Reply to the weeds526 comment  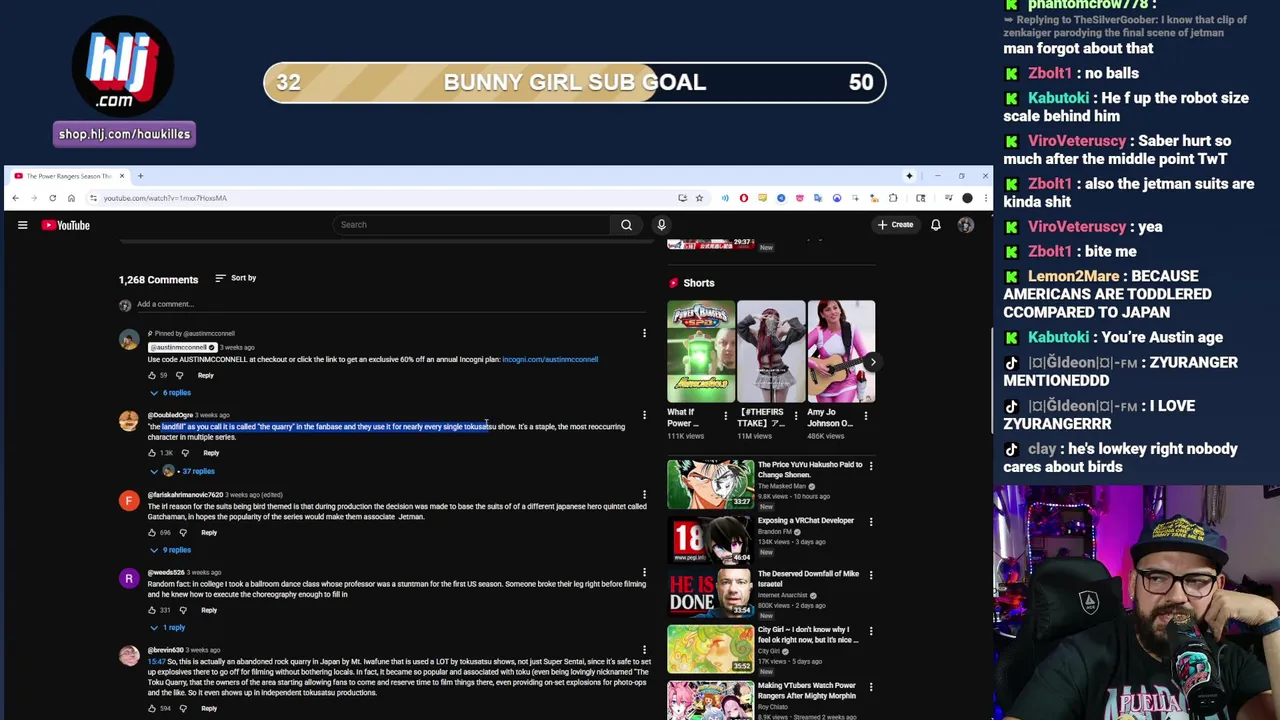pyautogui.click(x=209, y=610)
